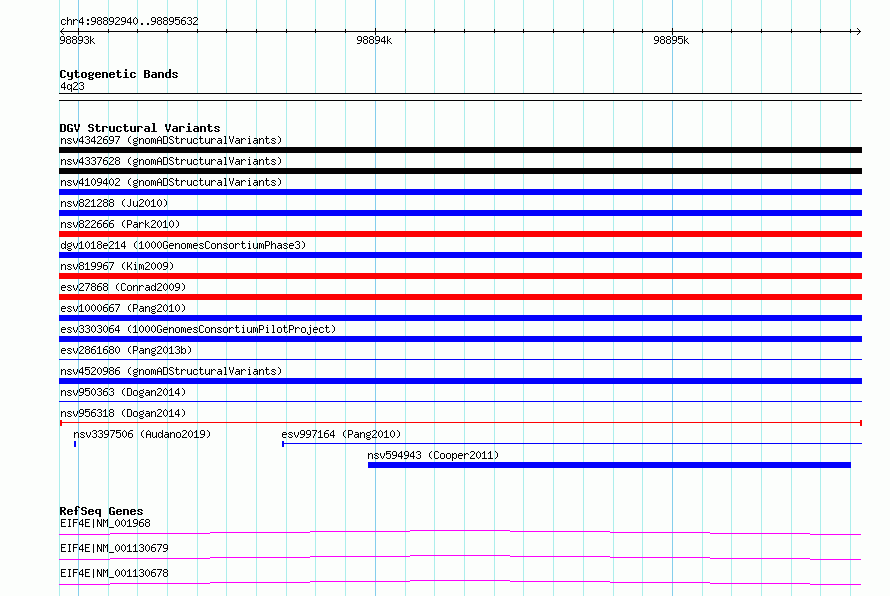Click the Cytogenetic Bands track title
The height and width of the screenshot is (596, 890).
tap(119, 74)
